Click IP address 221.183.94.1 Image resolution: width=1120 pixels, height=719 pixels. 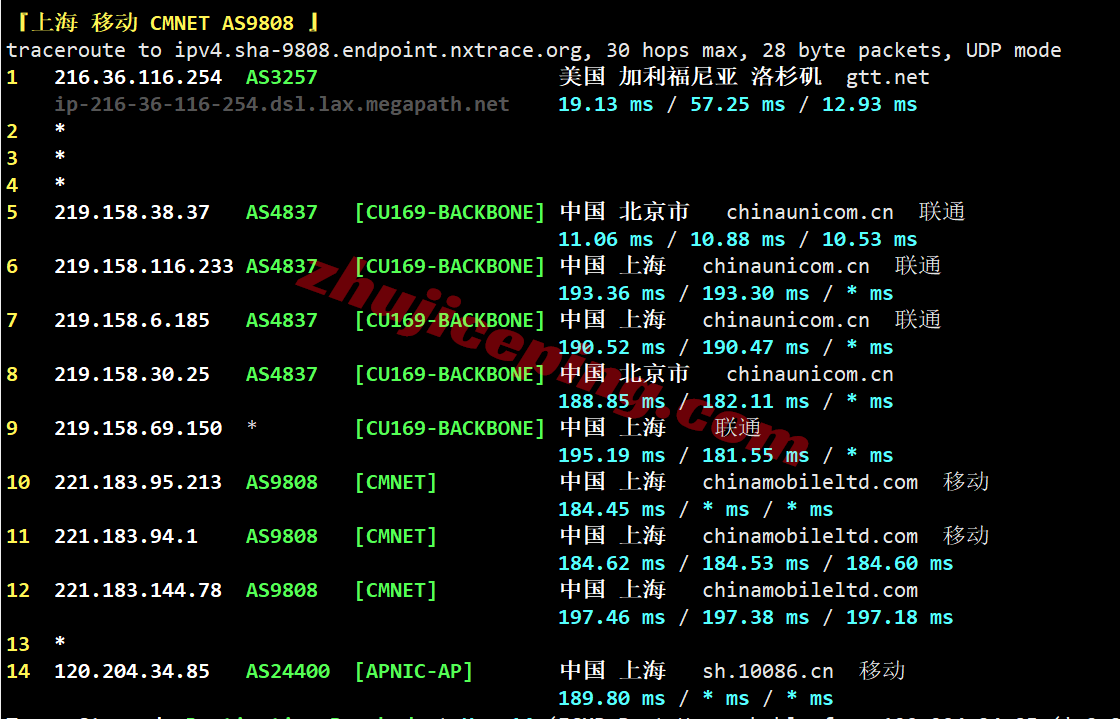pyautogui.click(x=126, y=536)
